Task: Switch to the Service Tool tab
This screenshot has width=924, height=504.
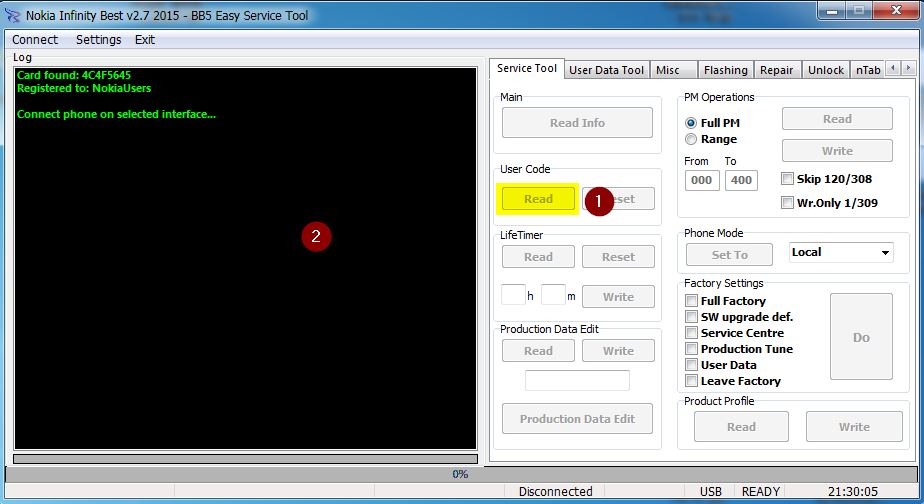Action: [x=527, y=68]
